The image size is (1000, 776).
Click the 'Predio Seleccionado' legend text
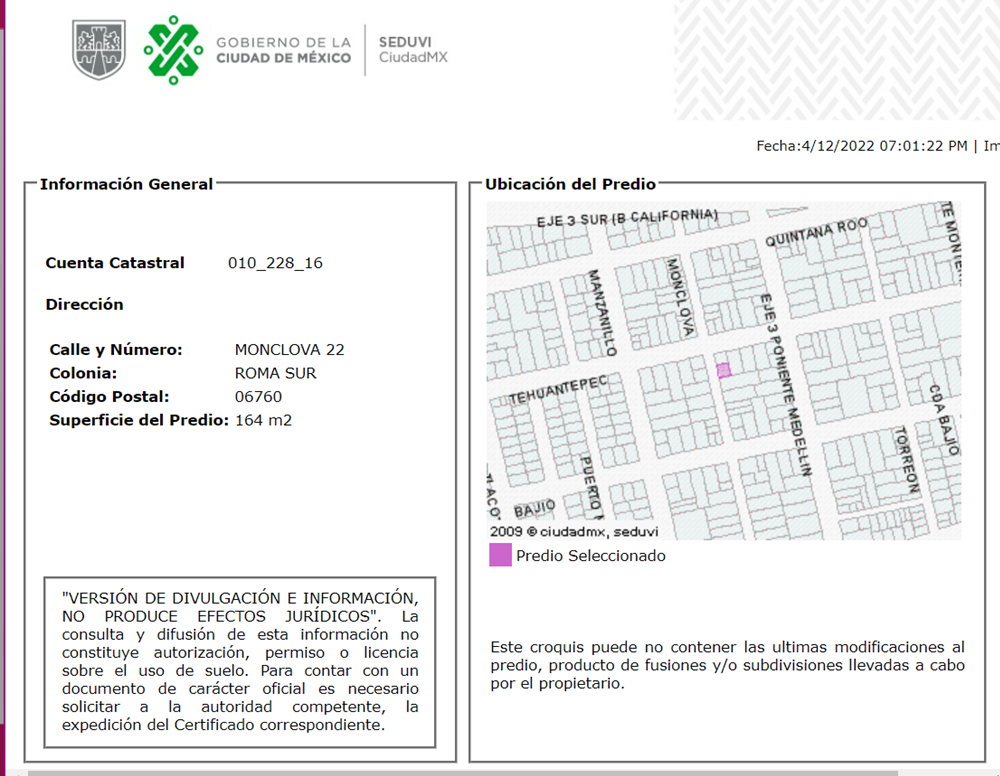click(591, 555)
